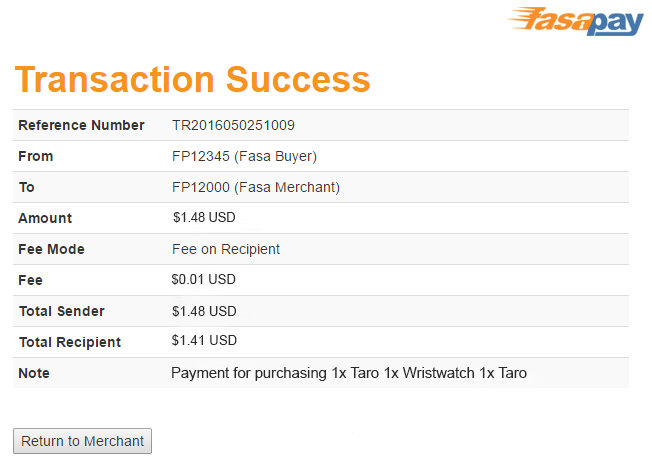Click the Total Recipient label
Image resolution: width=652 pixels, height=468 pixels.
pos(70,342)
